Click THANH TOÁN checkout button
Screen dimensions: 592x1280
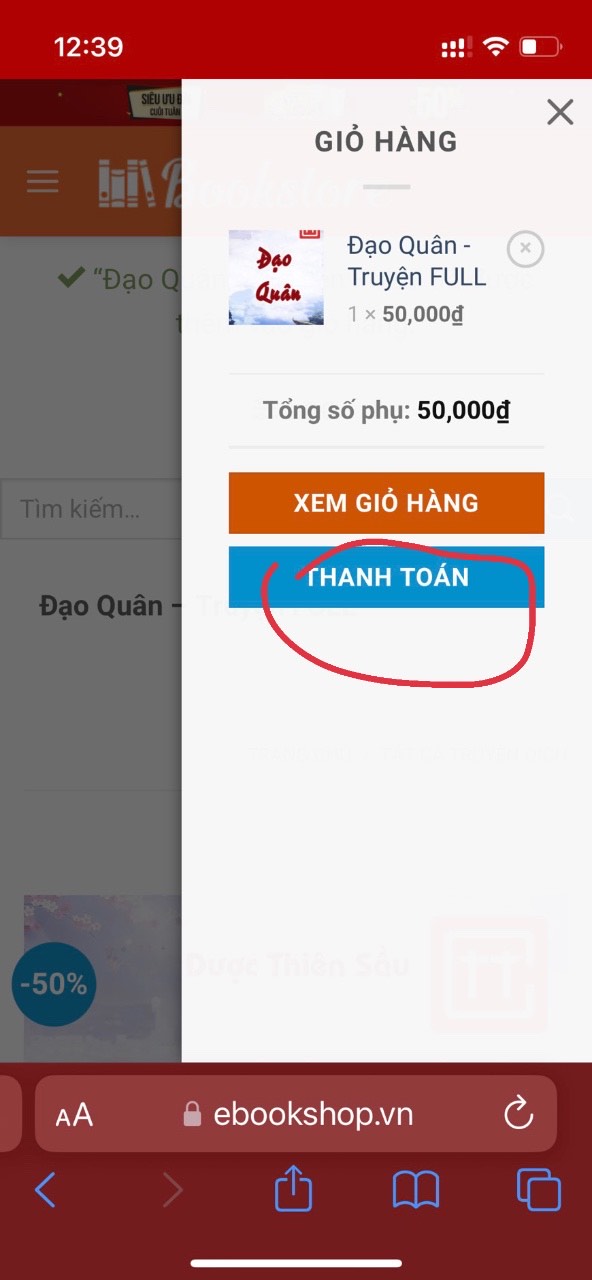[x=386, y=577]
